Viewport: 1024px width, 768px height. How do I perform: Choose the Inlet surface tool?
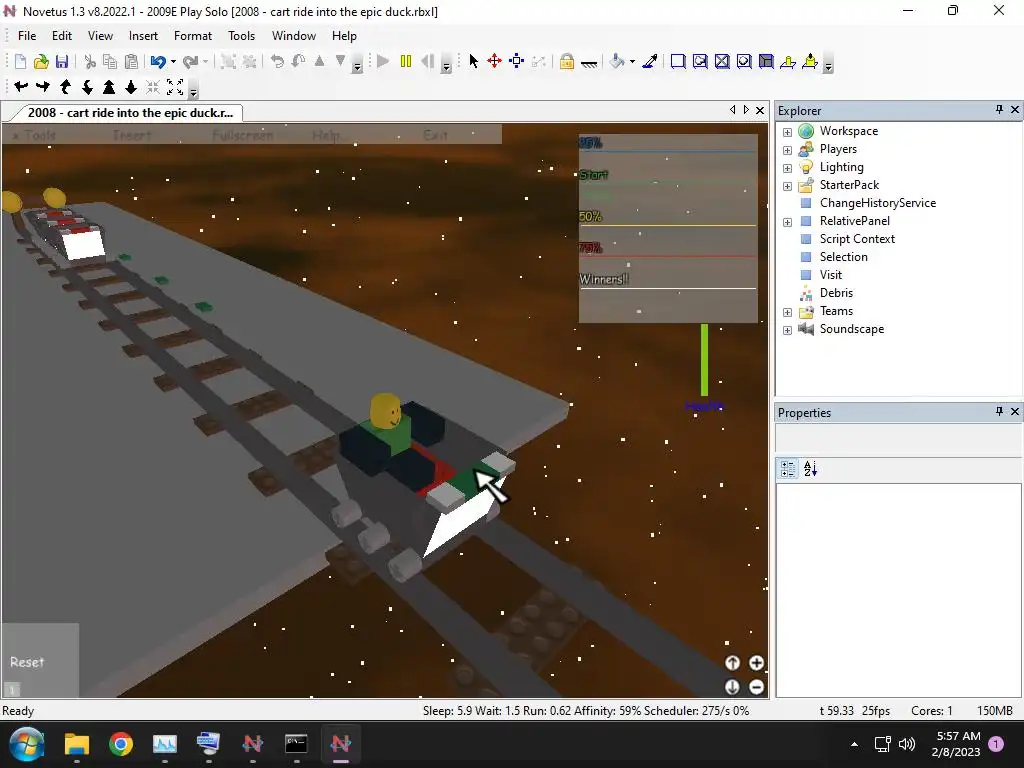coord(766,61)
